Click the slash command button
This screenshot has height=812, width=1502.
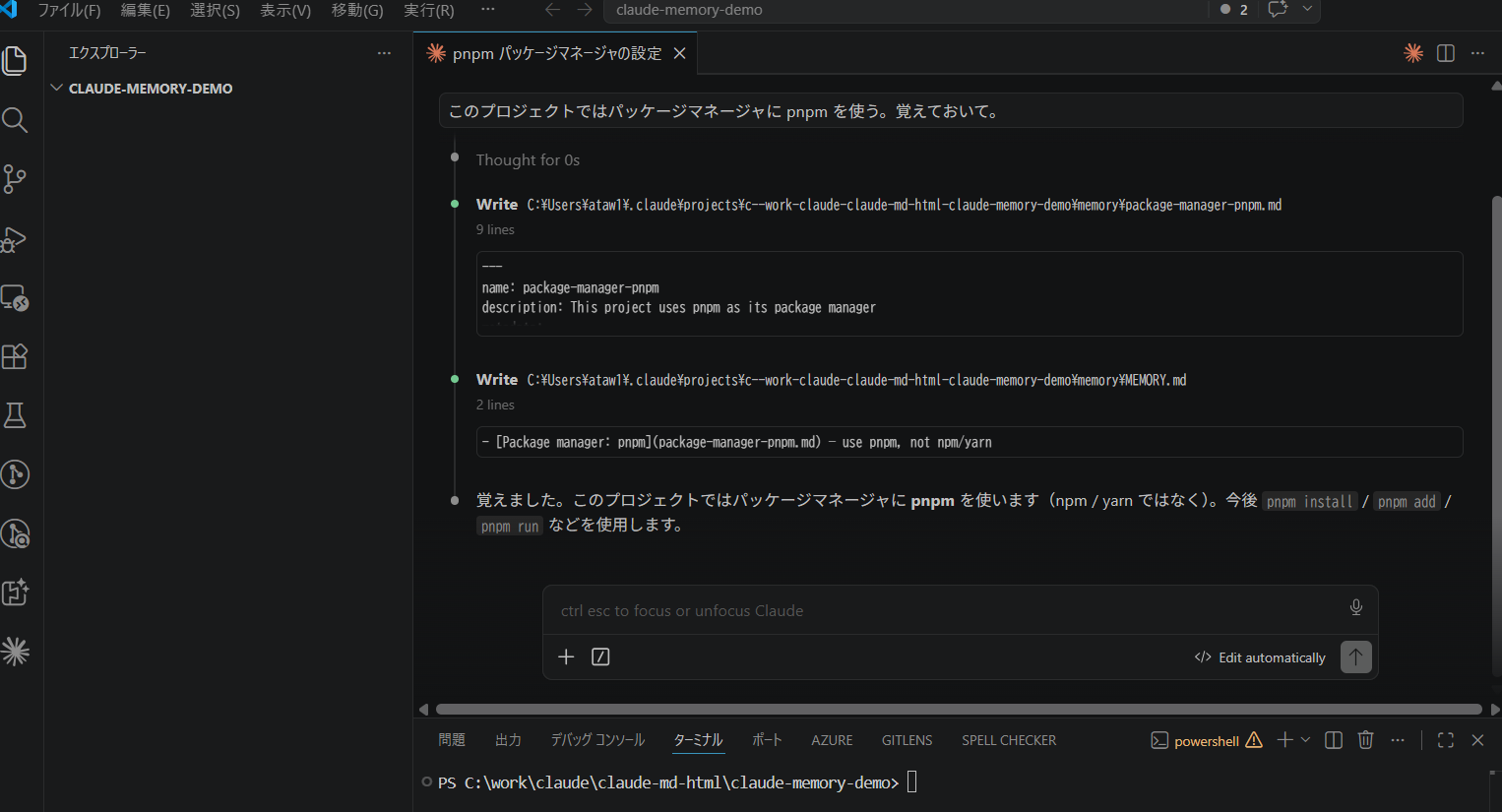click(600, 656)
